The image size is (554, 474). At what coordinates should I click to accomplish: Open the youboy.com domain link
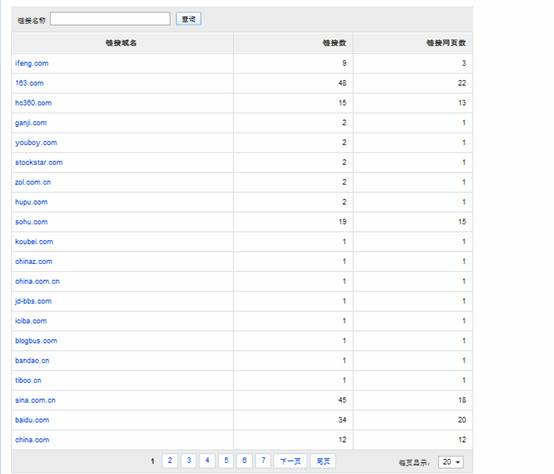[x=36, y=143]
